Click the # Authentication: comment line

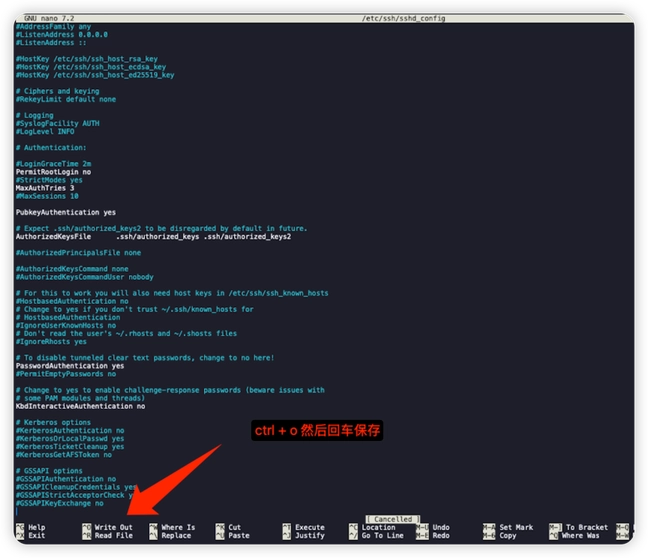(x=51, y=148)
